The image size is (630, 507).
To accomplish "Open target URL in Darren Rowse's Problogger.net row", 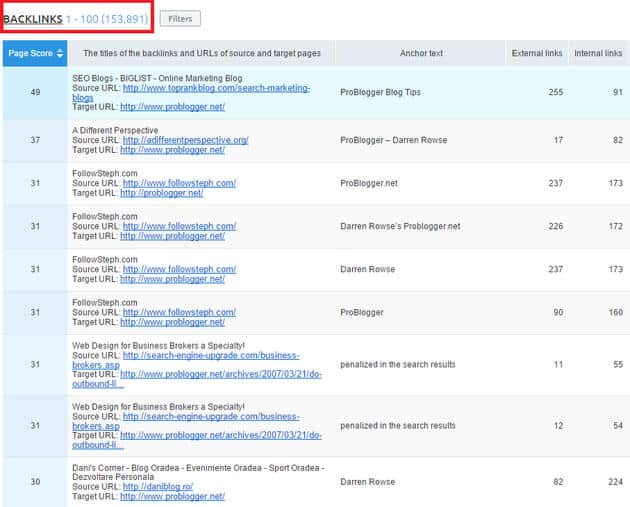I will 172,236.
